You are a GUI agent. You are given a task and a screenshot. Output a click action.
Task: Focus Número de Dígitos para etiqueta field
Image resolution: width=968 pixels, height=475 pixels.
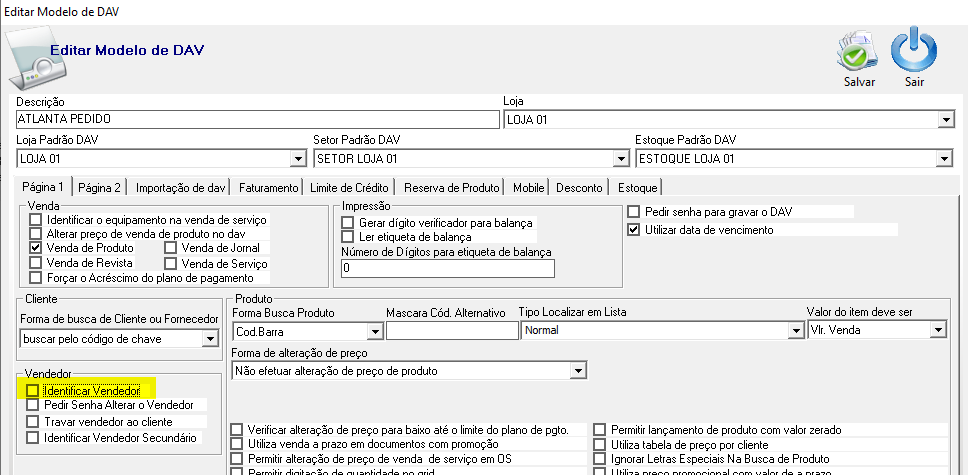click(x=448, y=268)
